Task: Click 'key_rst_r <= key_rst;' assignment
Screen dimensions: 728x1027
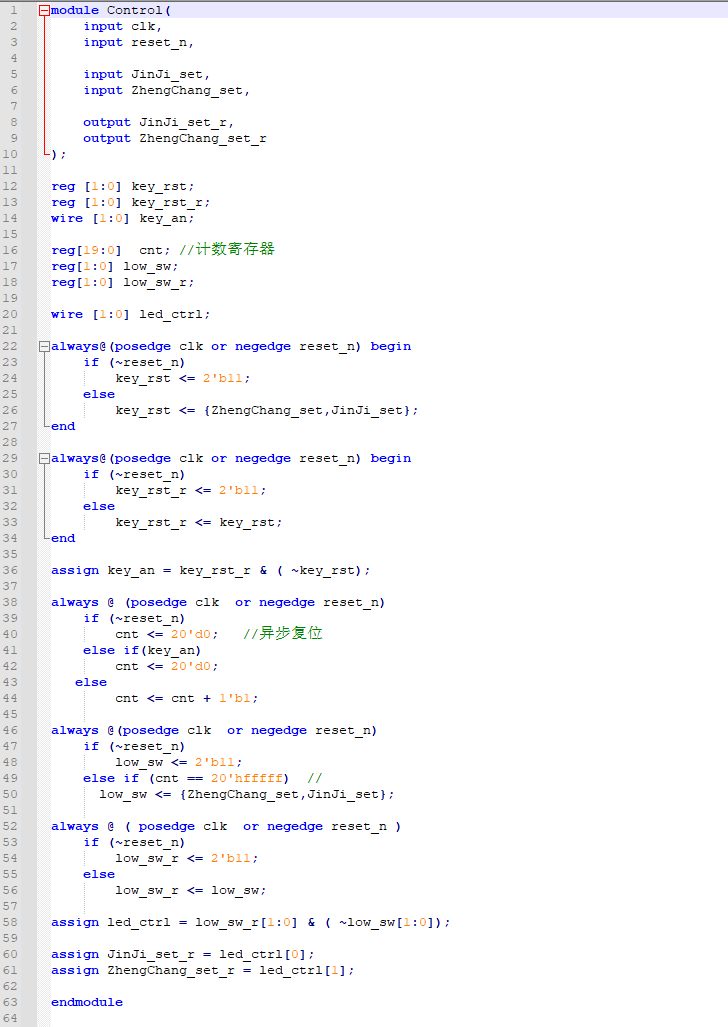Action: (x=199, y=523)
